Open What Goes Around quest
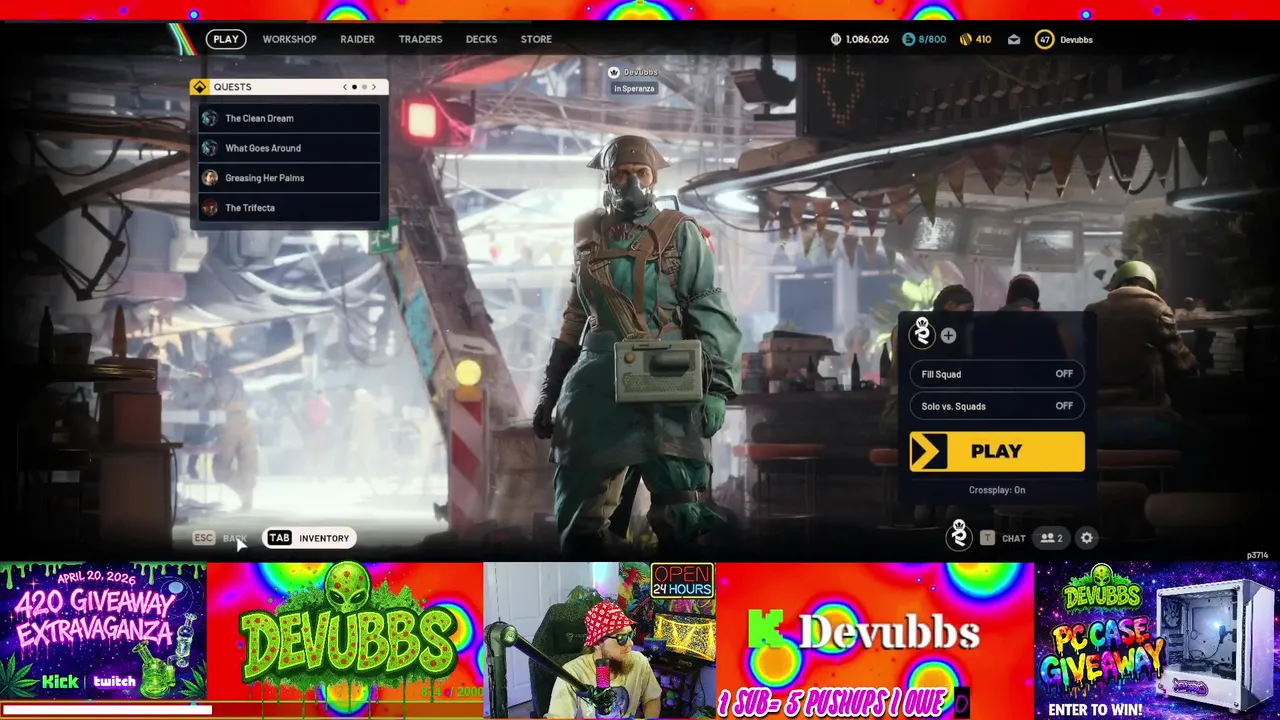This screenshot has height=720, width=1280. (x=289, y=148)
